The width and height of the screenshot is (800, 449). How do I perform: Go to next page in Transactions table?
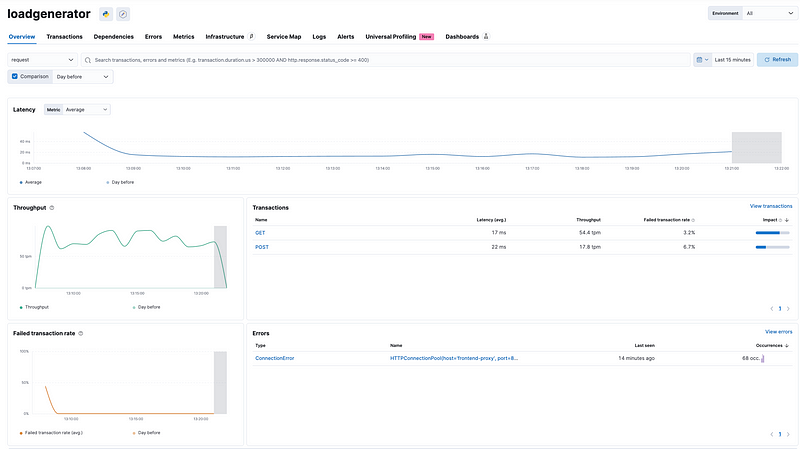[788, 309]
